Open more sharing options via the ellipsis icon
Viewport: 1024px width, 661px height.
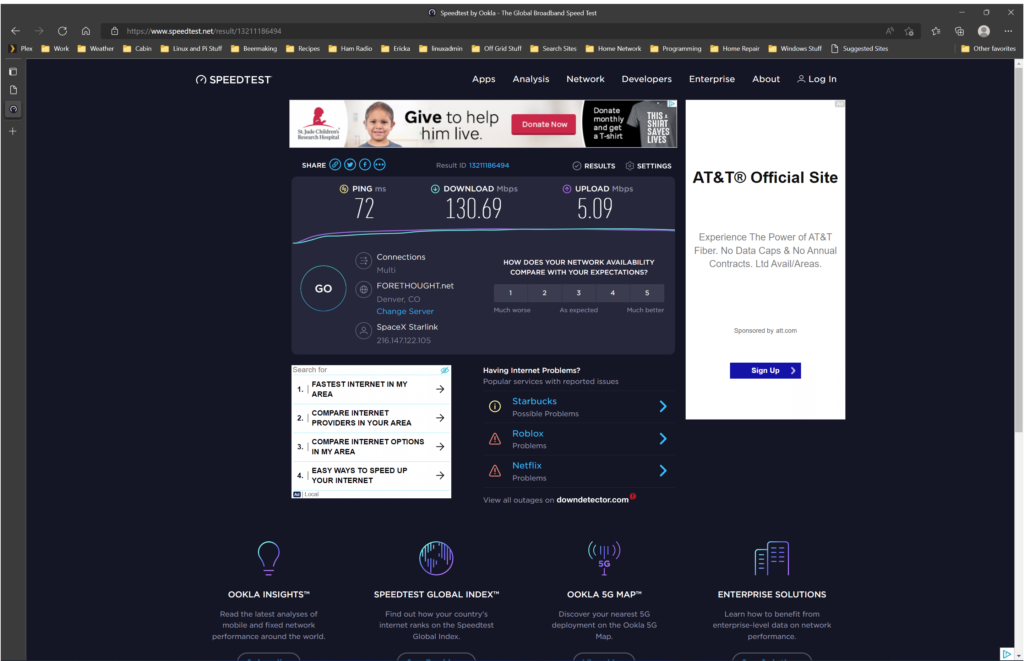(x=378, y=166)
